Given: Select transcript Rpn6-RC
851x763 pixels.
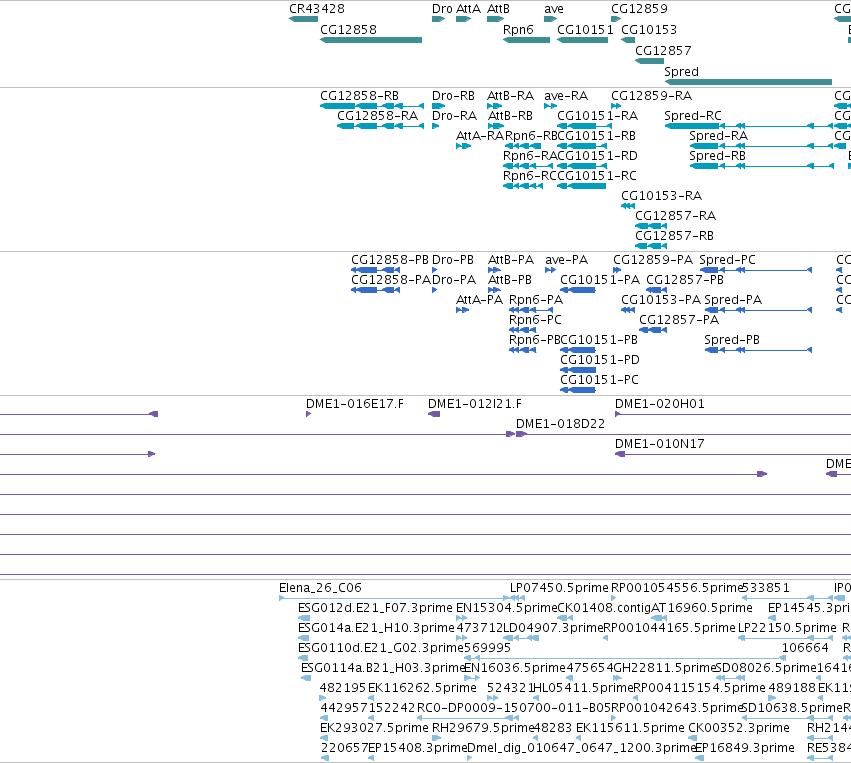Looking at the screenshot, I should pos(523,186).
